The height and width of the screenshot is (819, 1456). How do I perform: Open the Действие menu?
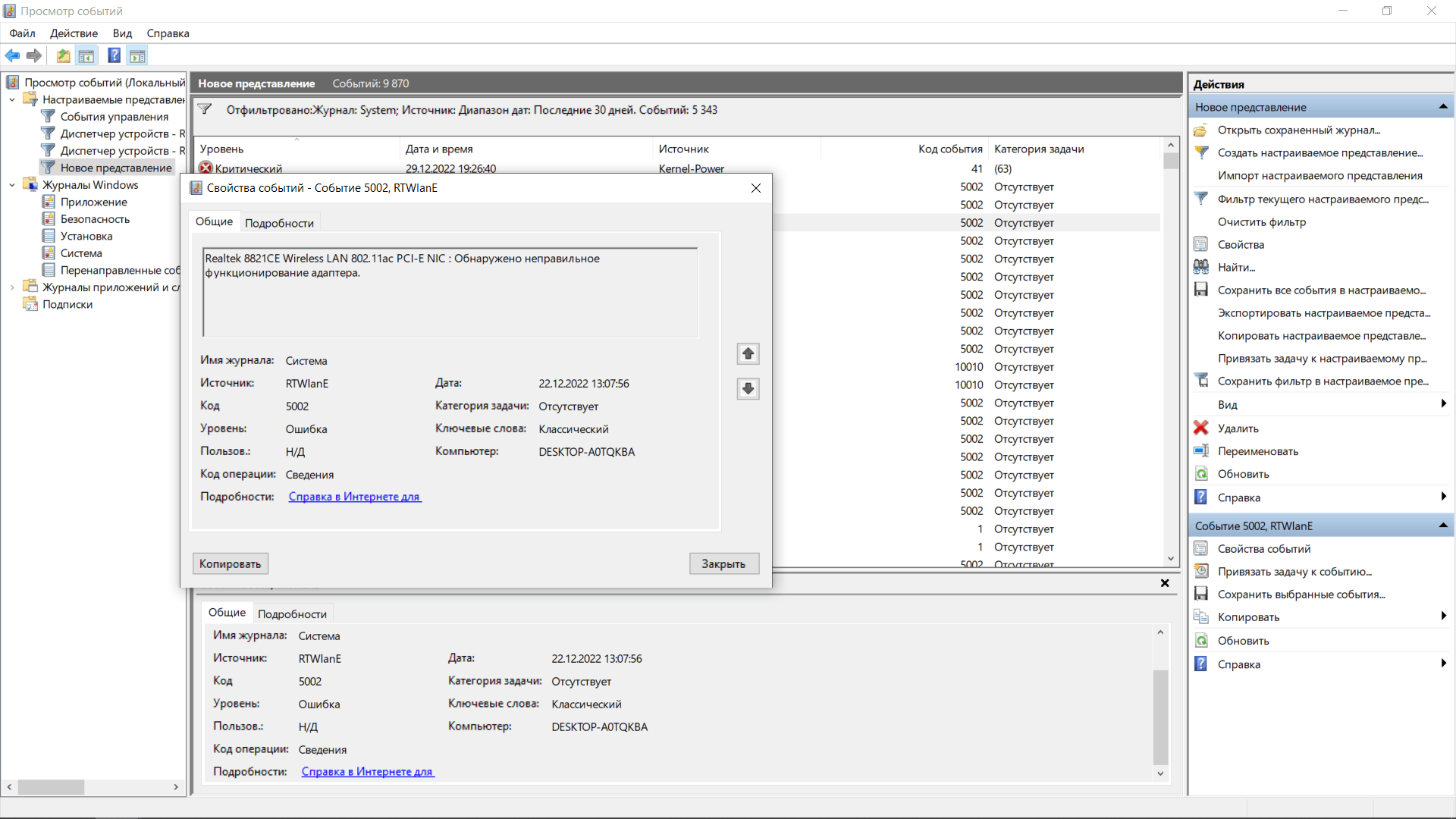[74, 33]
